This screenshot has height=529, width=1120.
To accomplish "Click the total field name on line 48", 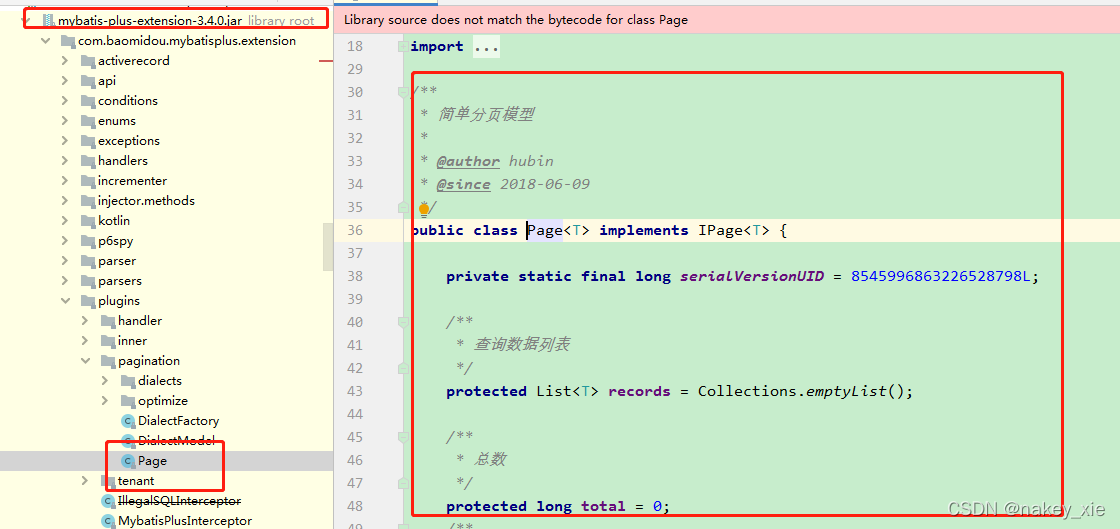I will 603,506.
